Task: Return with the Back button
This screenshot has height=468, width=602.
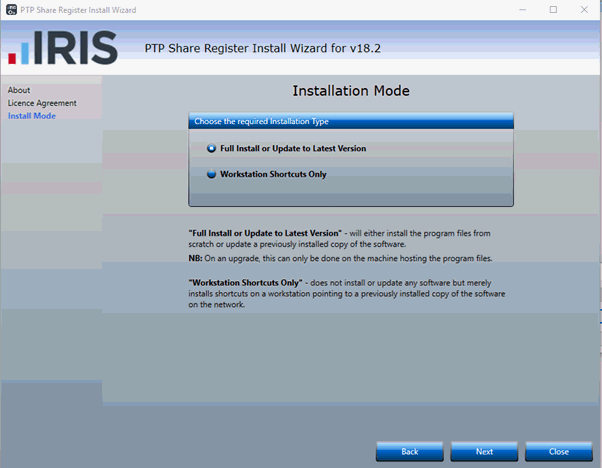Action: click(x=410, y=451)
